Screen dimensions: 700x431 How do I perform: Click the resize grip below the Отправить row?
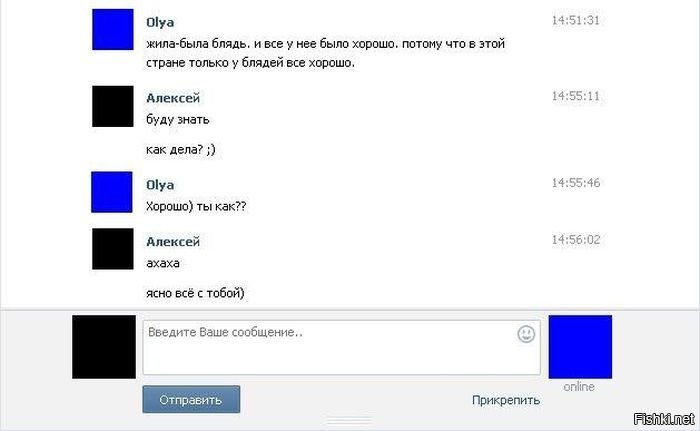350,421
